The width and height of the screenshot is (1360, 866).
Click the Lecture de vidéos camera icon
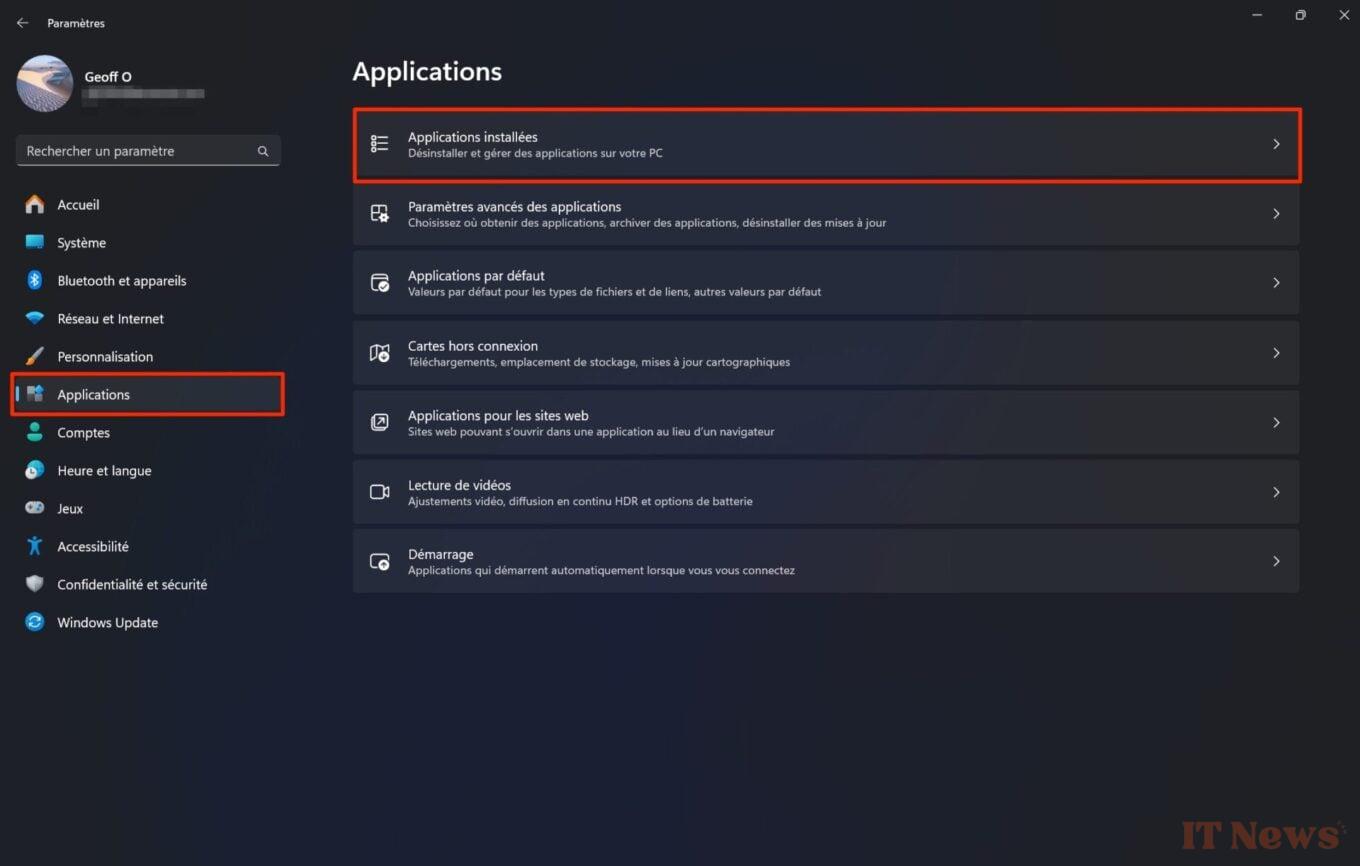[379, 491]
